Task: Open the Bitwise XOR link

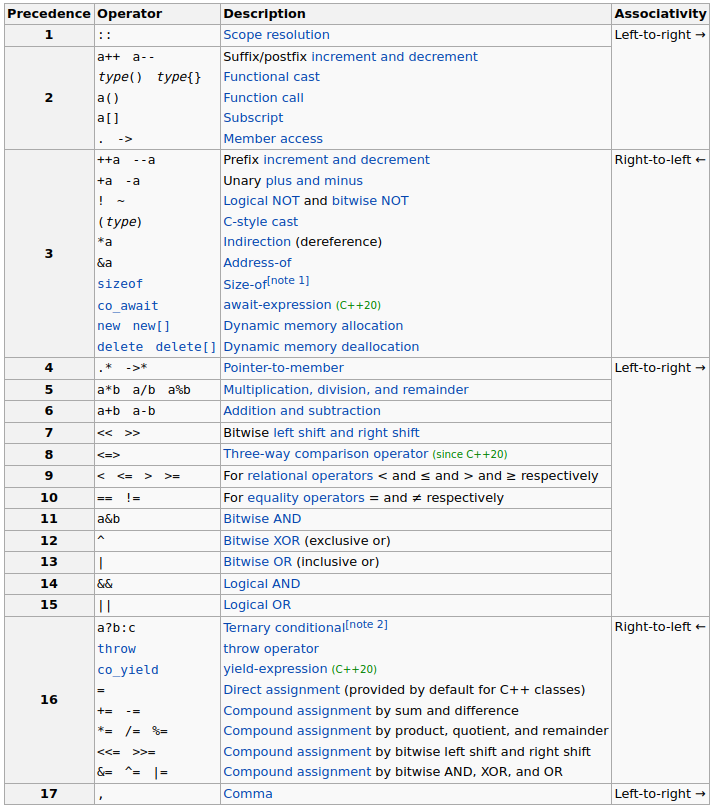Action: pyautogui.click(x=261, y=541)
